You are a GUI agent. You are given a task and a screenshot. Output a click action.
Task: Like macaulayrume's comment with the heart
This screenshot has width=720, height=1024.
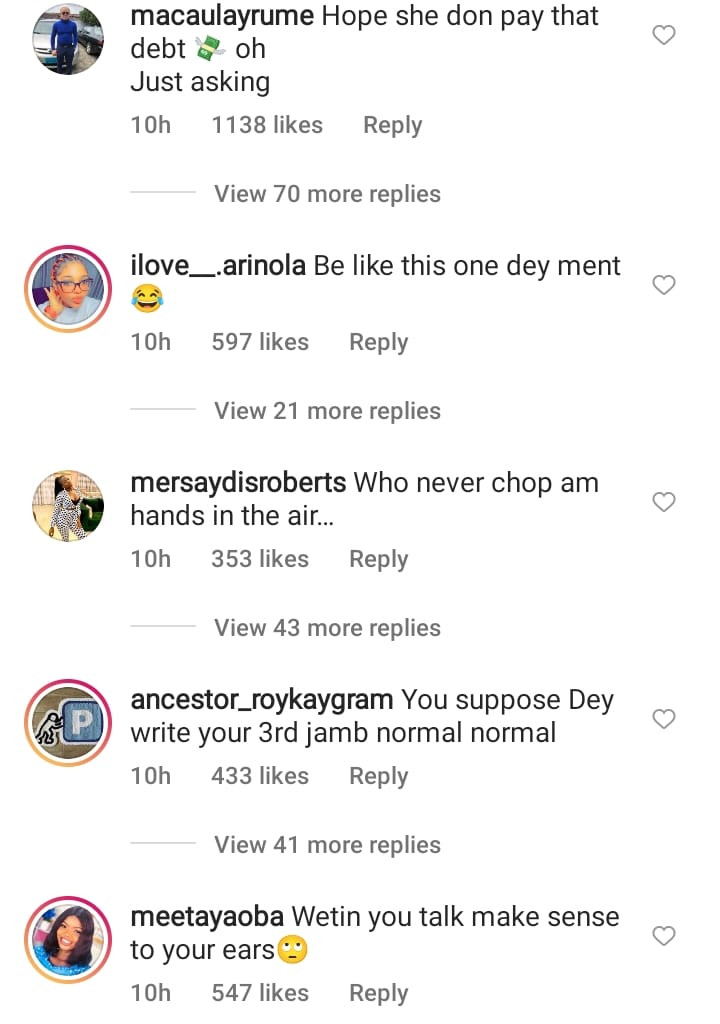pyautogui.click(x=664, y=36)
